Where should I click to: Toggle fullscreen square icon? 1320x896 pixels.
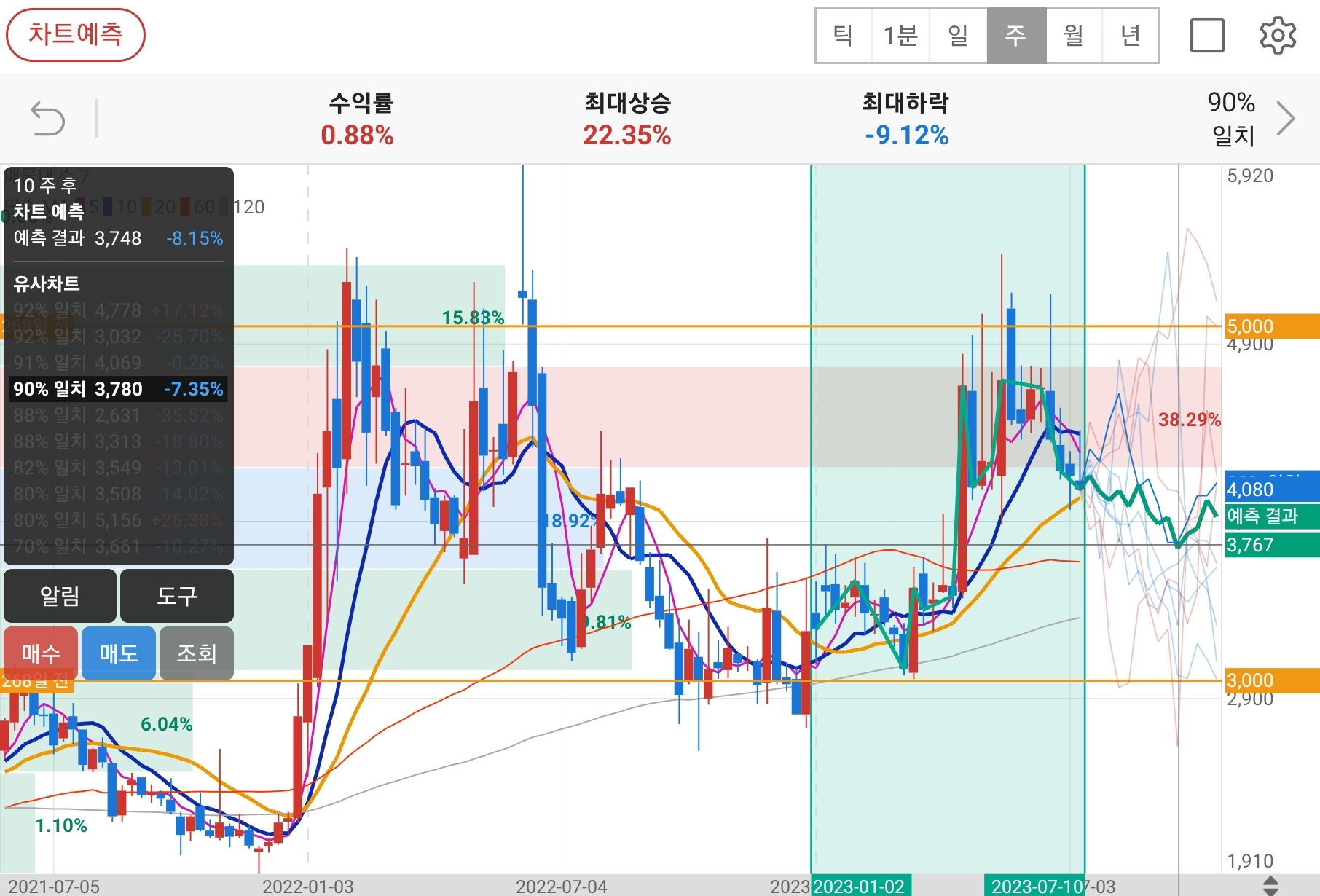1207,36
